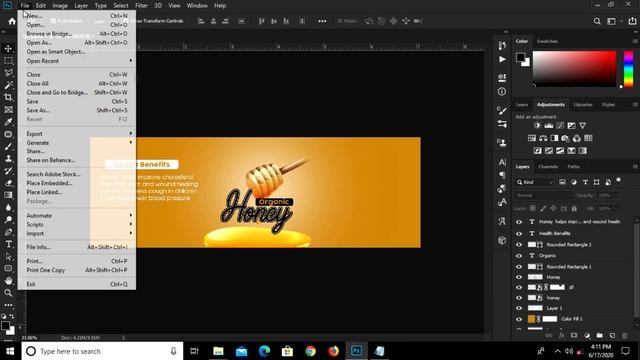The height and width of the screenshot is (360, 640).
Task: Select the Crop tool
Action: tap(8, 98)
